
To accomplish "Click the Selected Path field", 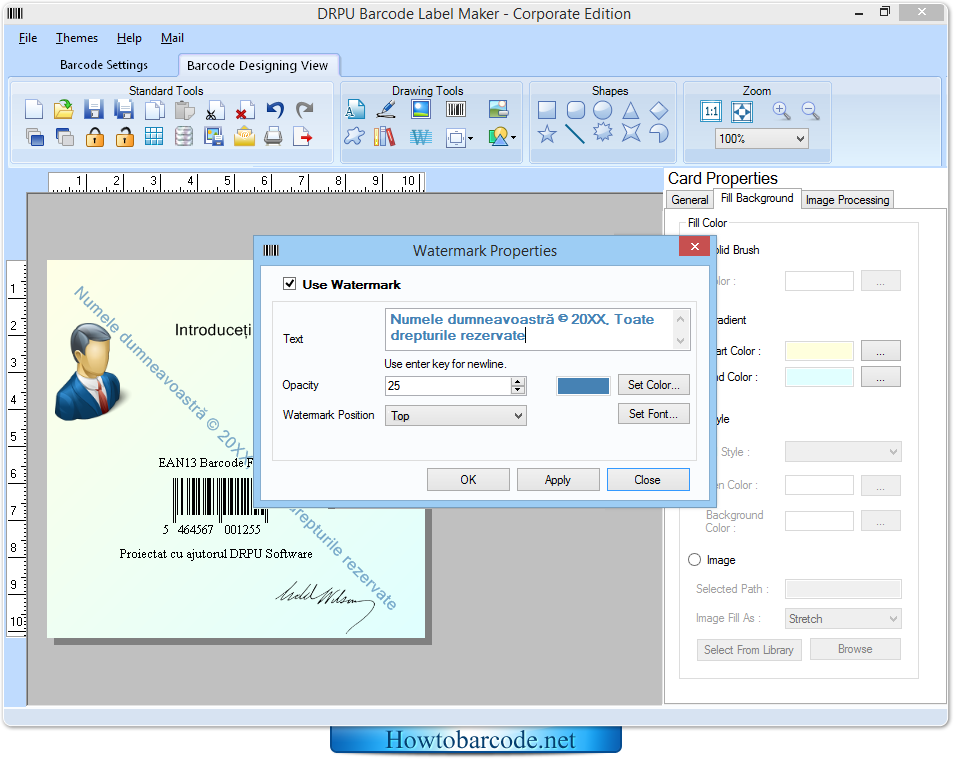I will (843, 589).
